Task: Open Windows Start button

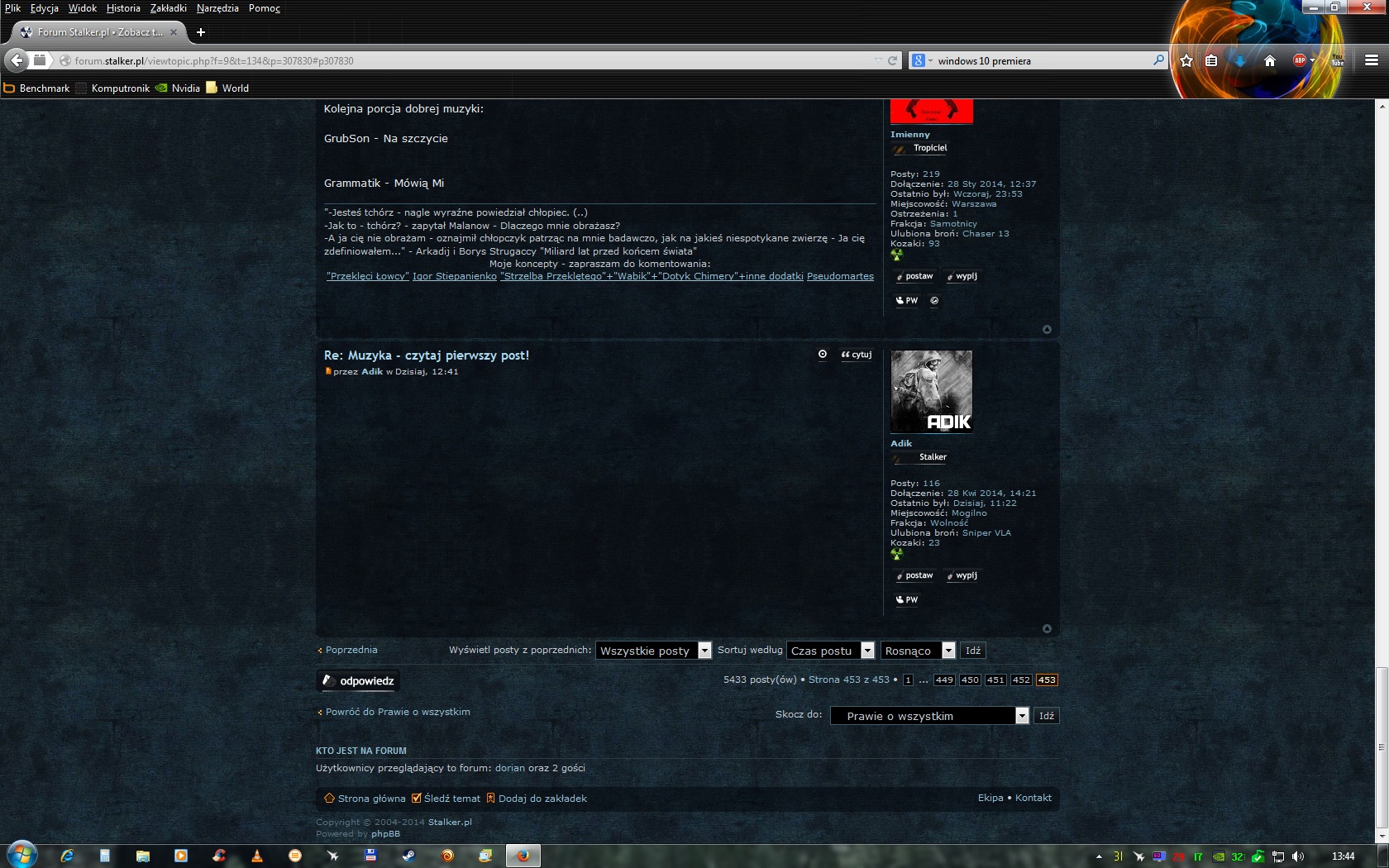Action: (22, 855)
